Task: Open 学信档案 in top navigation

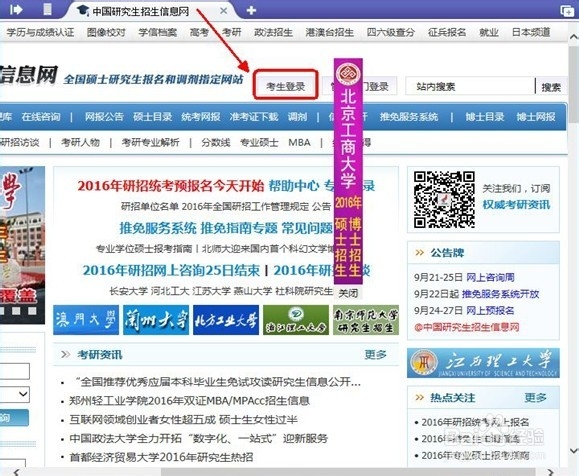Action: pos(158,32)
